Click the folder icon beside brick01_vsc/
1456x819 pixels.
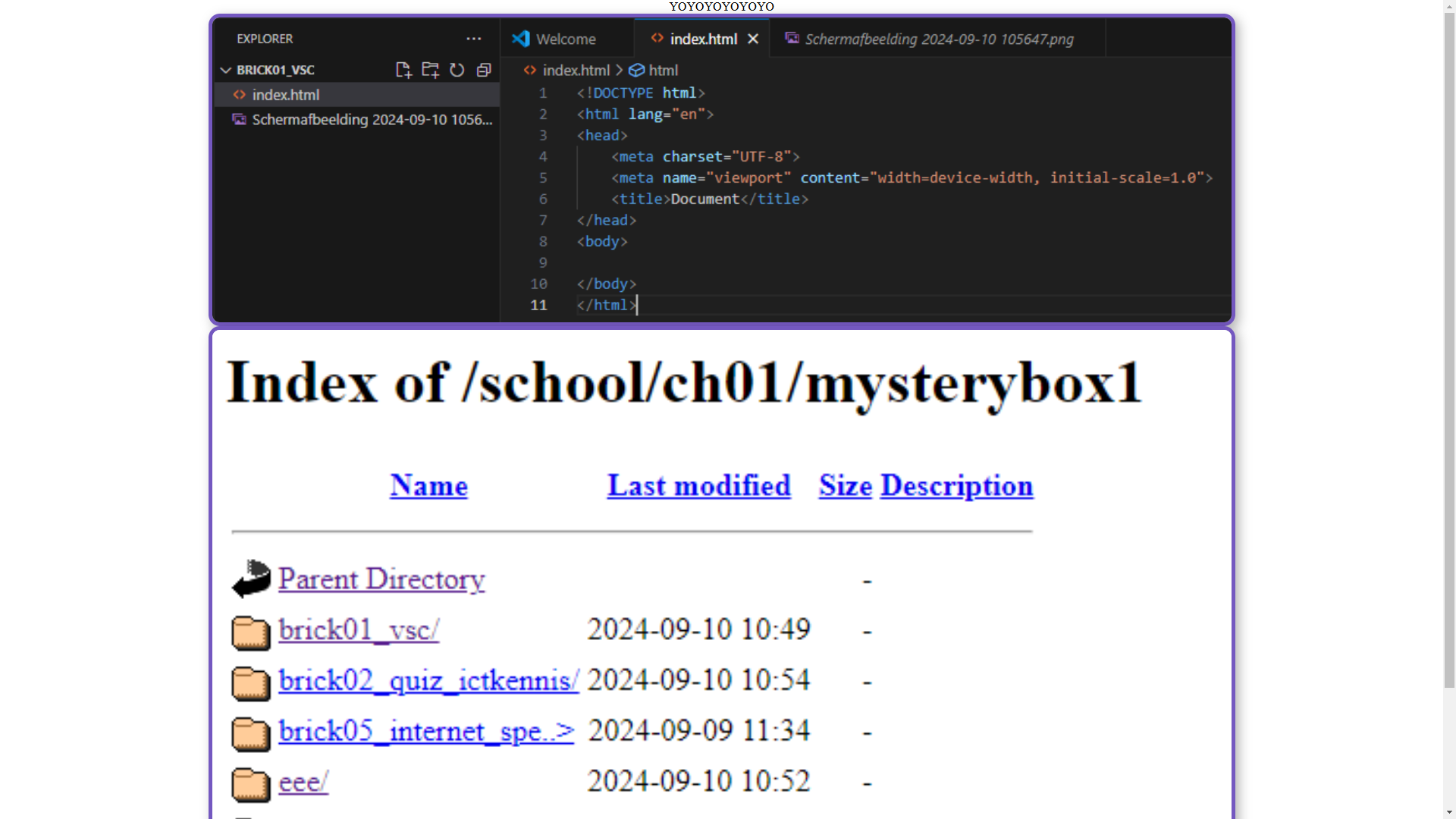pos(251,632)
